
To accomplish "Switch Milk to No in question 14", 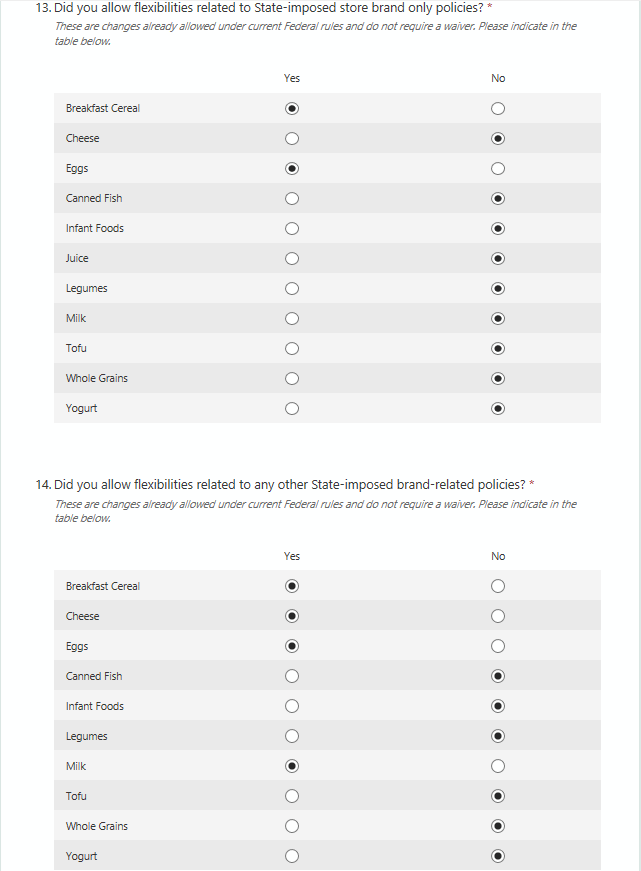I will click(498, 766).
